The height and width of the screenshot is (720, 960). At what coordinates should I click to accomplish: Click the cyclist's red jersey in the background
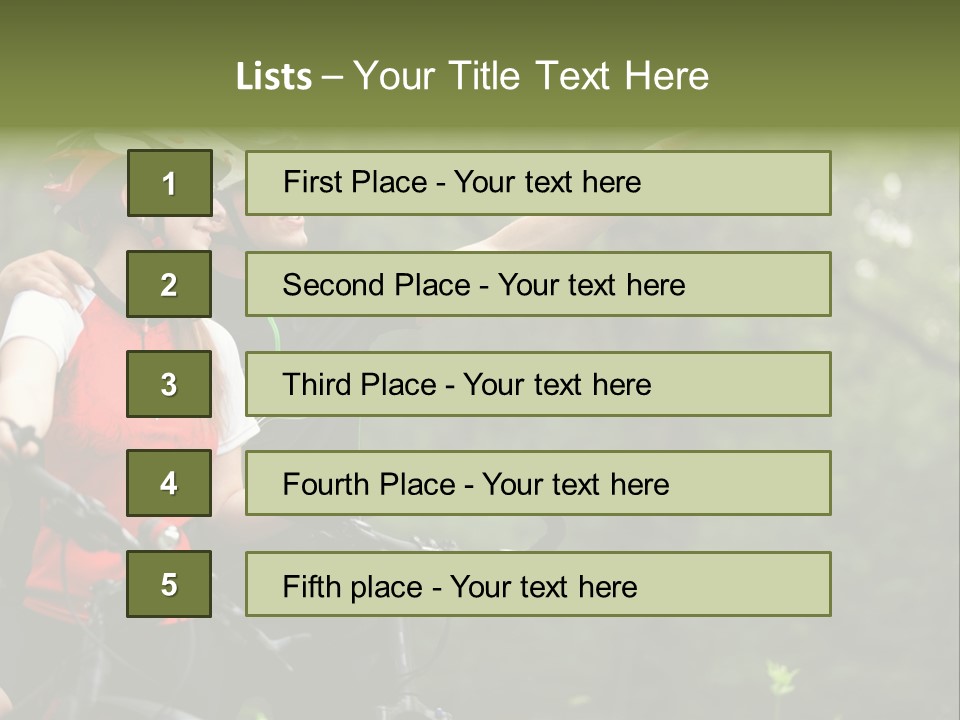(80, 400)
